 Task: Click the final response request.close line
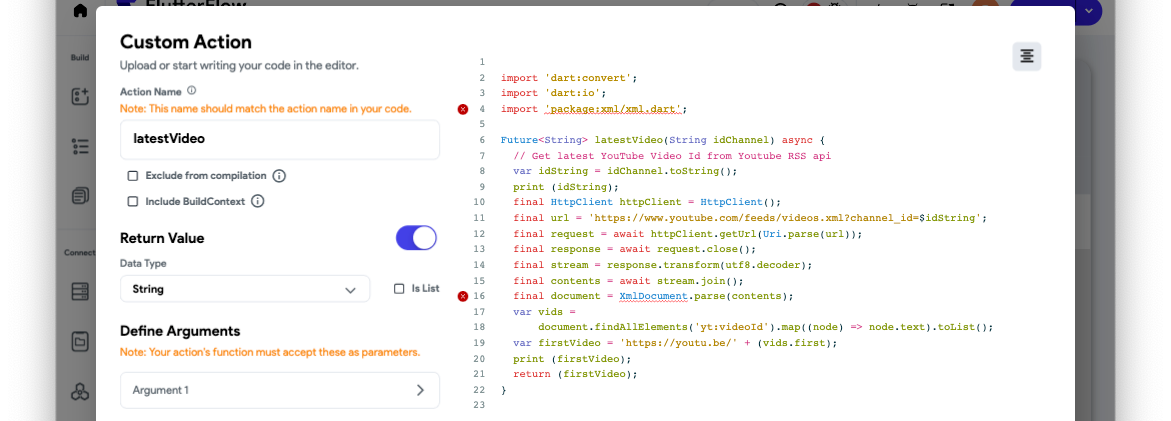point(635,249)
